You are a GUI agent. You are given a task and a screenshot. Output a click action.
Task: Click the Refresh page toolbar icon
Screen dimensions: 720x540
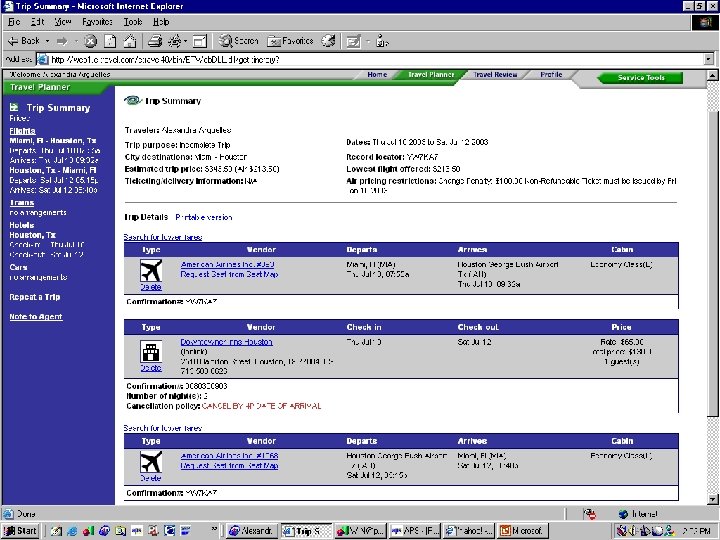tap(110, 41)
